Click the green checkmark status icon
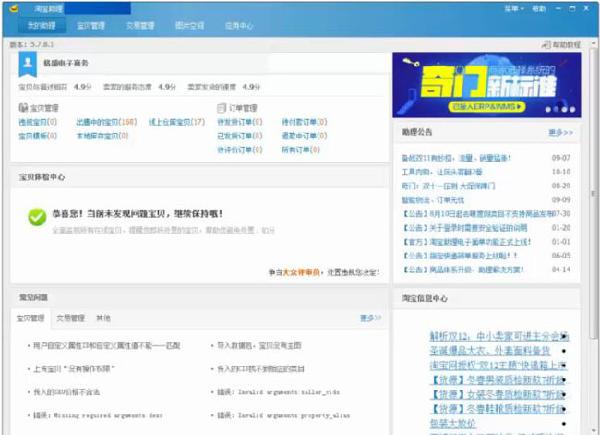The image size is (600, 435). [x=37, y=216]
